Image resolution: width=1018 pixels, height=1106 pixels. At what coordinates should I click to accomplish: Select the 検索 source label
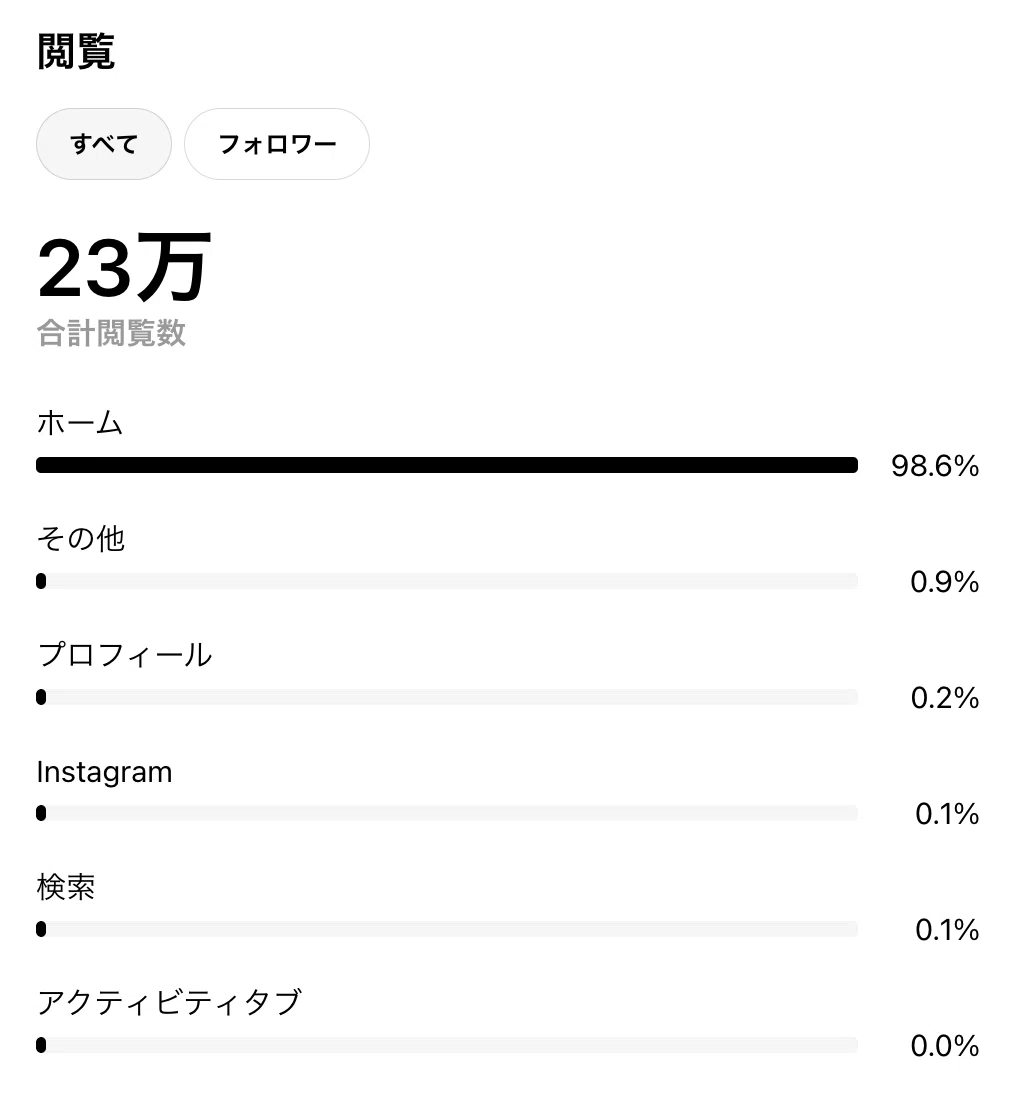tap(66, 887)
